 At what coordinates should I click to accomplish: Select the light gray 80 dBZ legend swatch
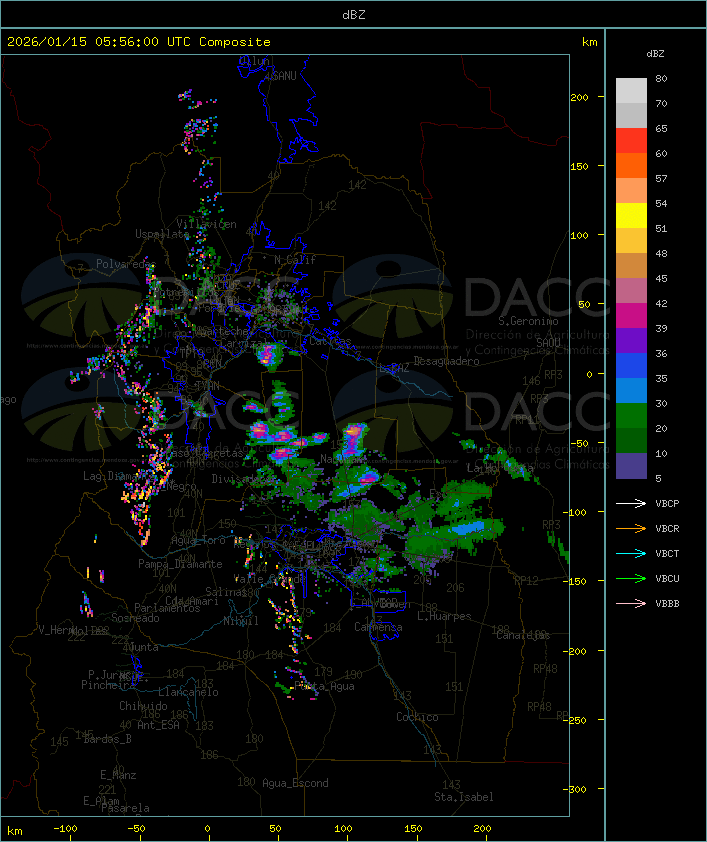[x=631, y=91]
